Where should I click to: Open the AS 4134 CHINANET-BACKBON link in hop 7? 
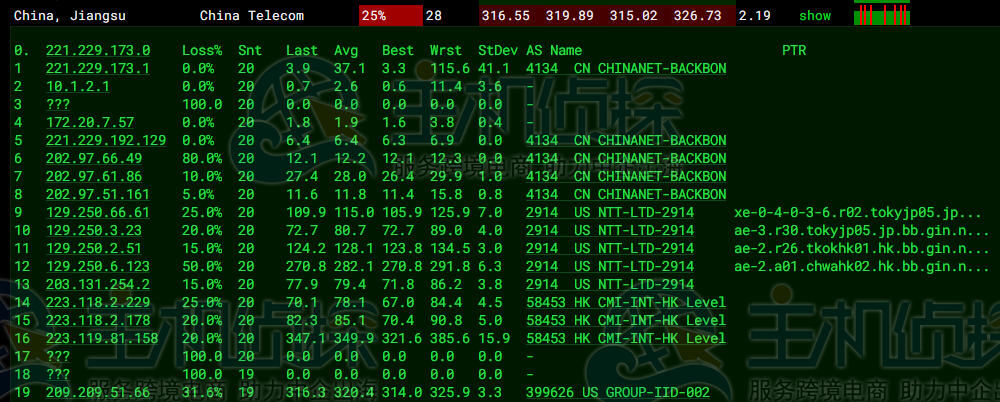pos(626,176)
